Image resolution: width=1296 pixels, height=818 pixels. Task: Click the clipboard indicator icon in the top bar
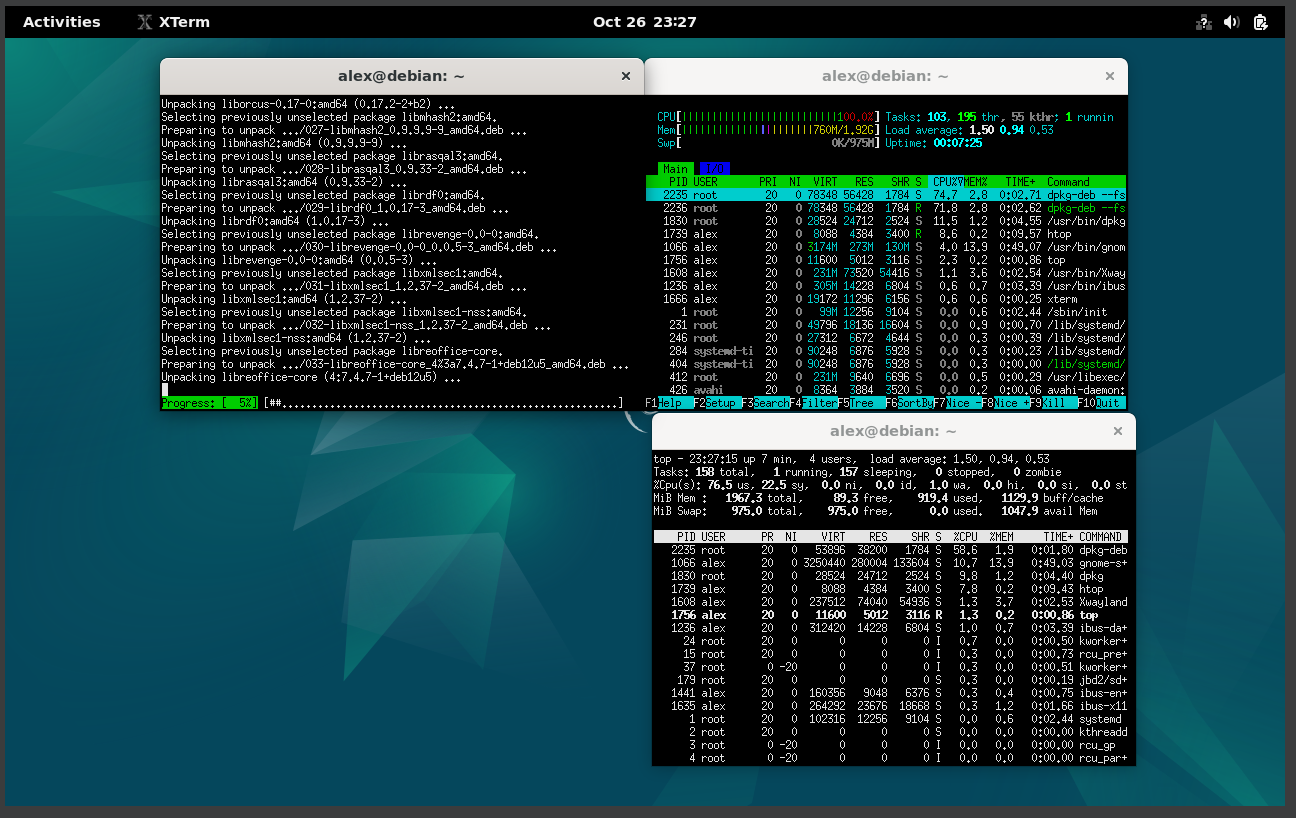point(1262,21)
